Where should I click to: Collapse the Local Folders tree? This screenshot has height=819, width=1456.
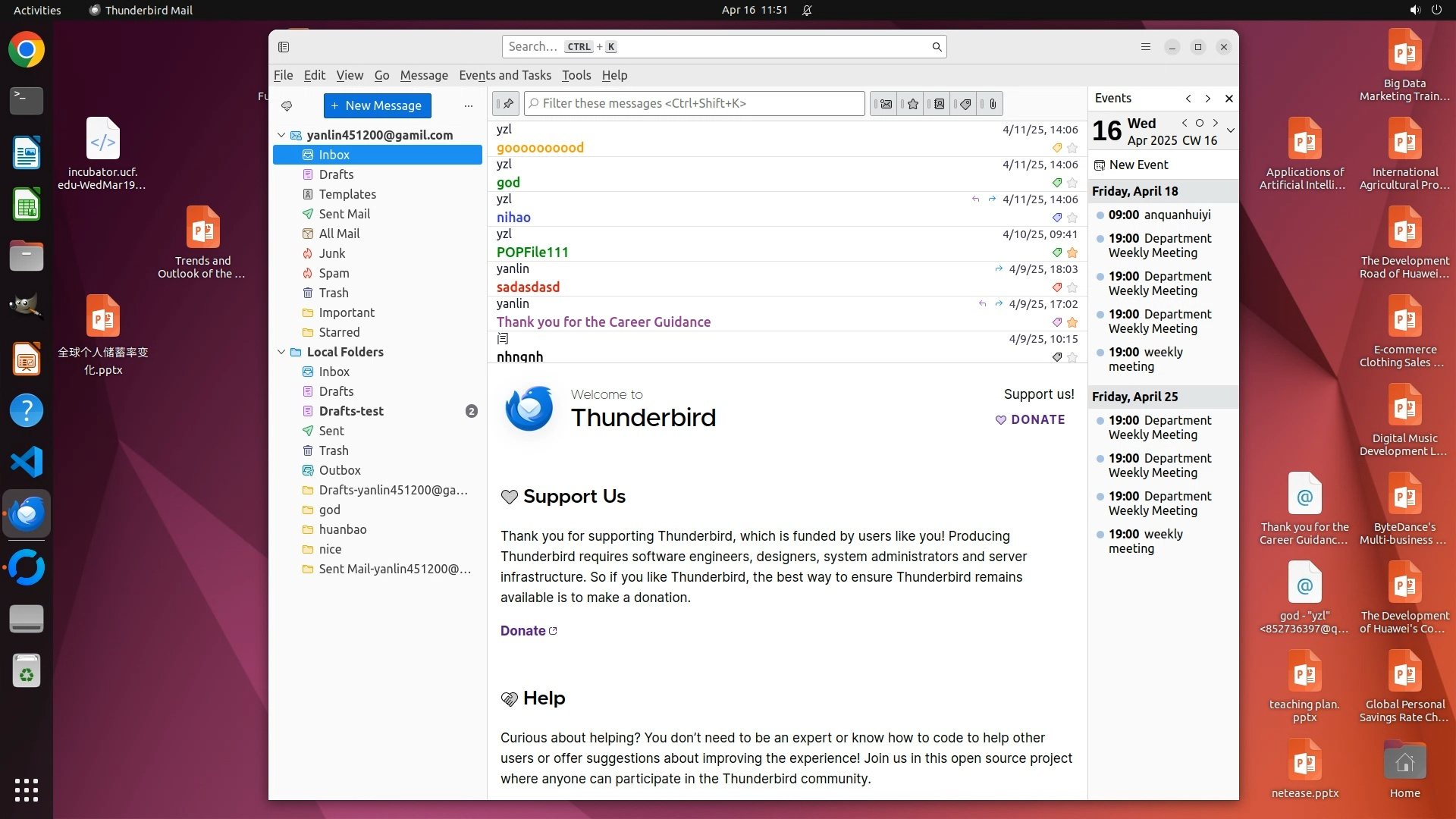281,352
